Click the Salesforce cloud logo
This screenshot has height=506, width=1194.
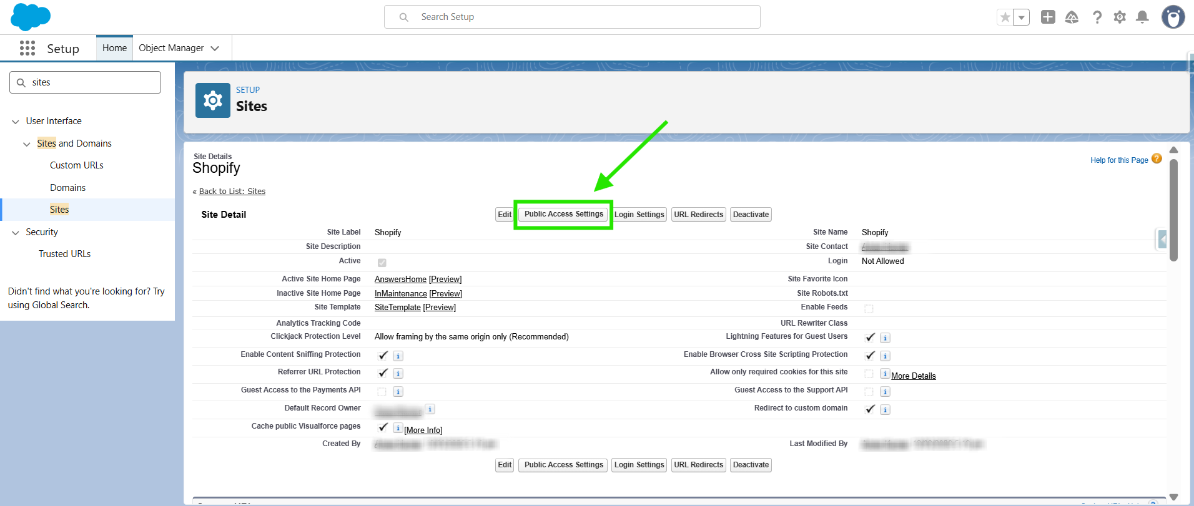(30, 16)
